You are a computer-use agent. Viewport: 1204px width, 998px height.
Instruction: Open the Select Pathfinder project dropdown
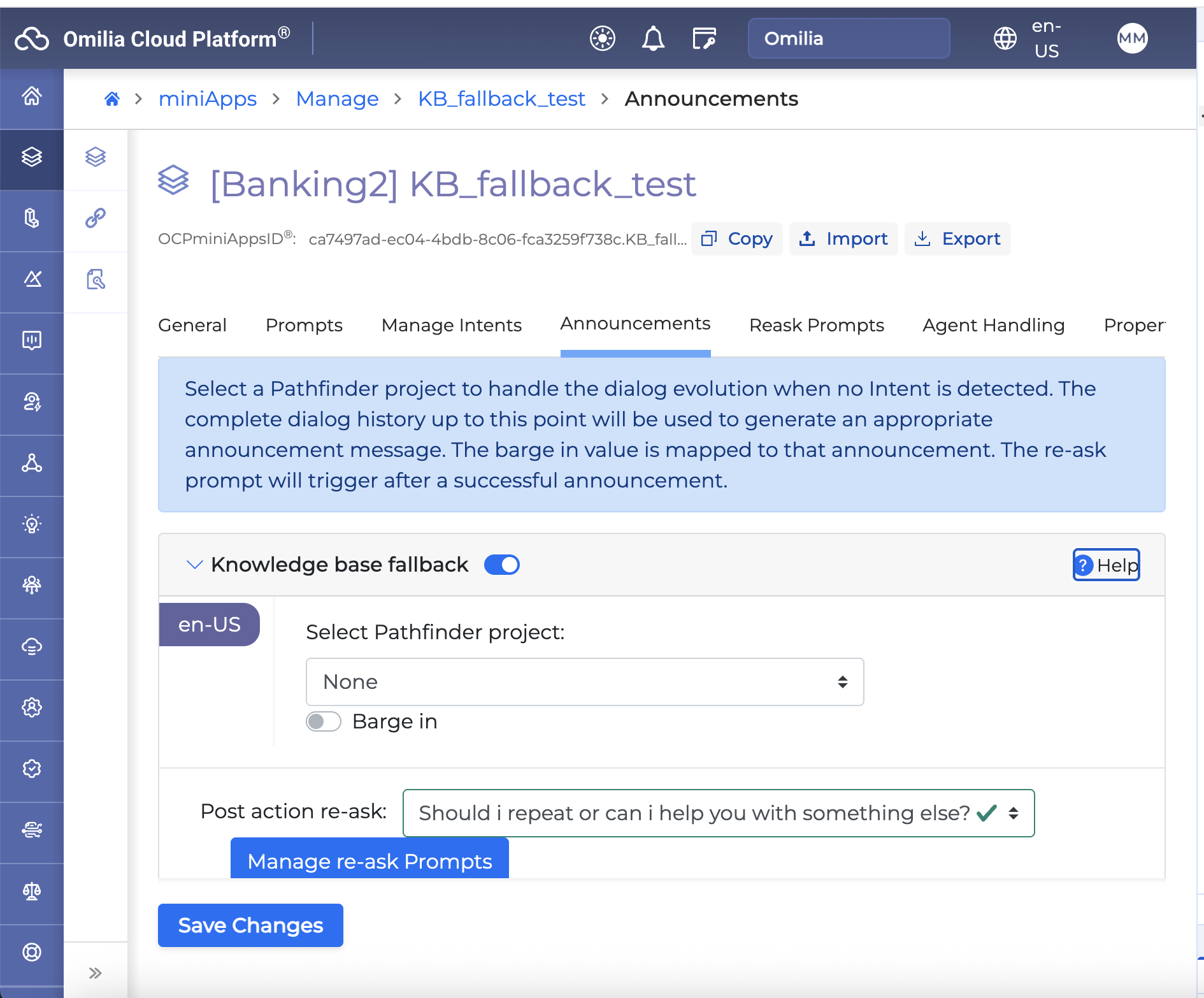pyautogui.click(x=585, y=682)
